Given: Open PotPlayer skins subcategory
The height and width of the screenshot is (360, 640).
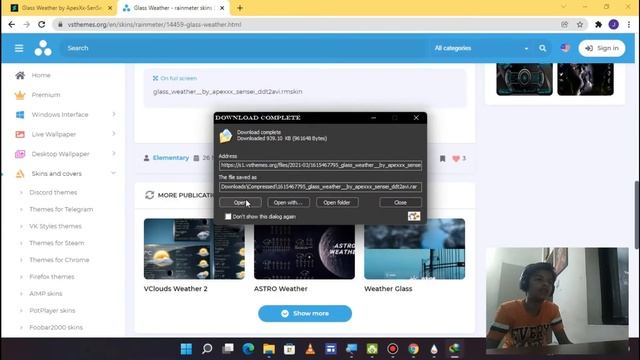Looking at the screenshot, I should (52, 311).
